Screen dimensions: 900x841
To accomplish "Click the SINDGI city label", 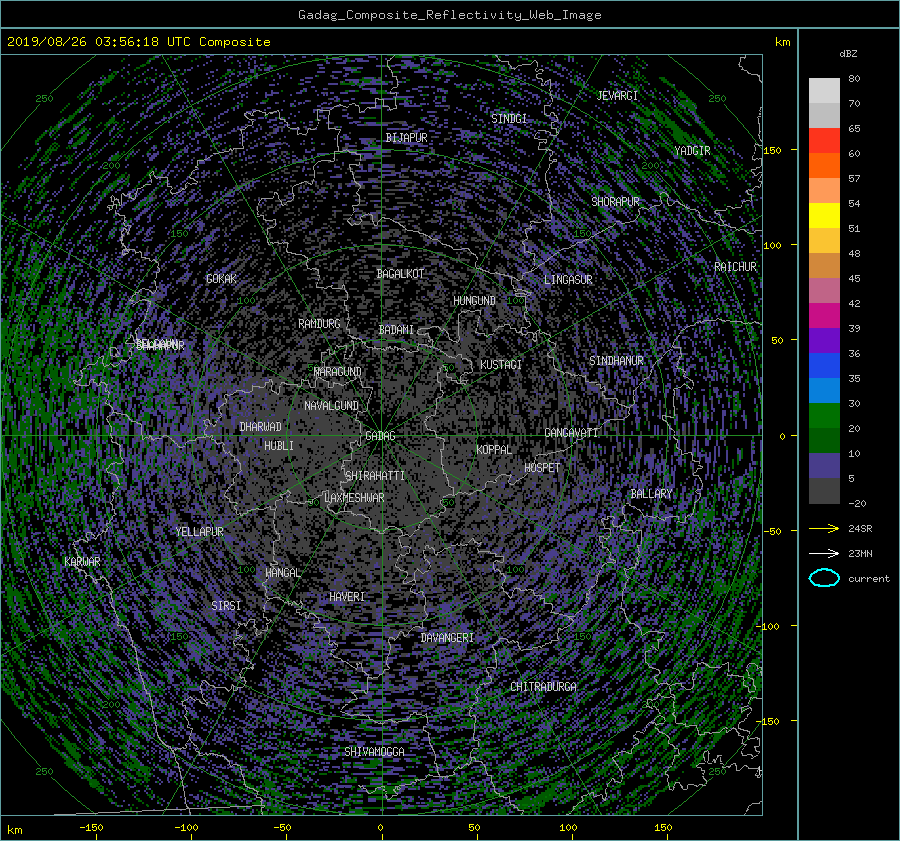I will 509,119.
